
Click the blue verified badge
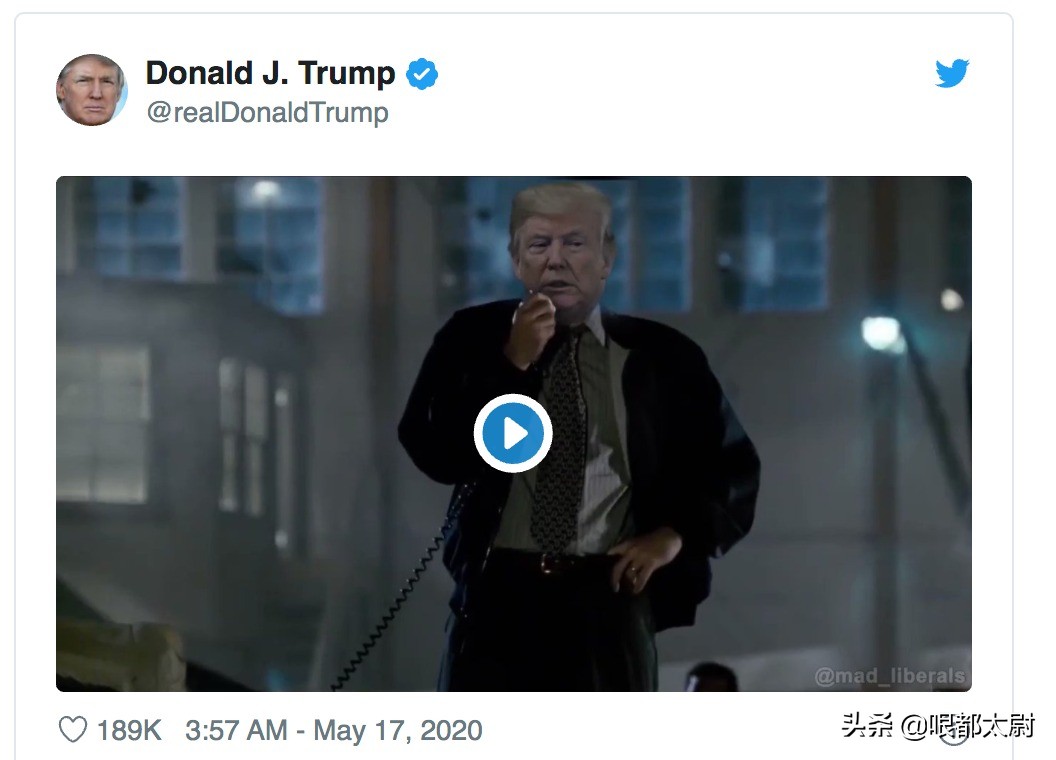pos(421,74)
